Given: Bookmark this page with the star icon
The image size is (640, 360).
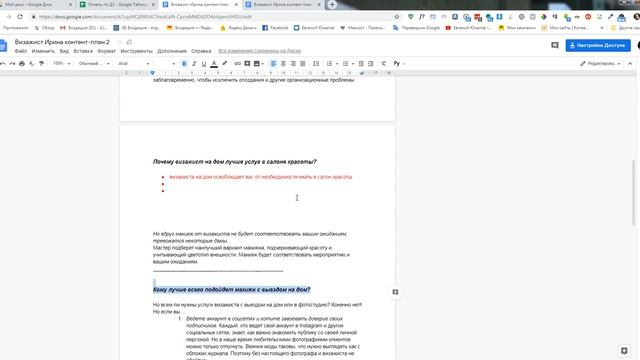Looking at the screenshot, I should (x=397, y=17).
